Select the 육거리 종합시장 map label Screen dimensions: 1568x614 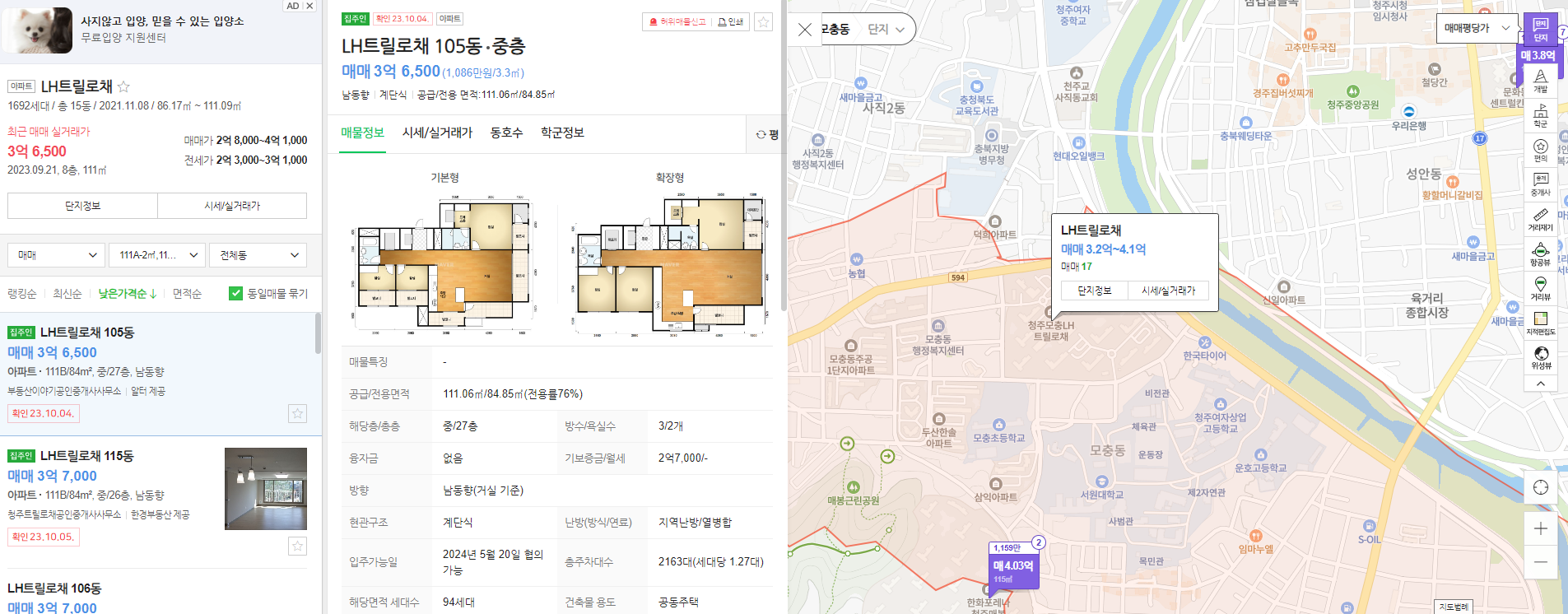tap(1426, 305)
